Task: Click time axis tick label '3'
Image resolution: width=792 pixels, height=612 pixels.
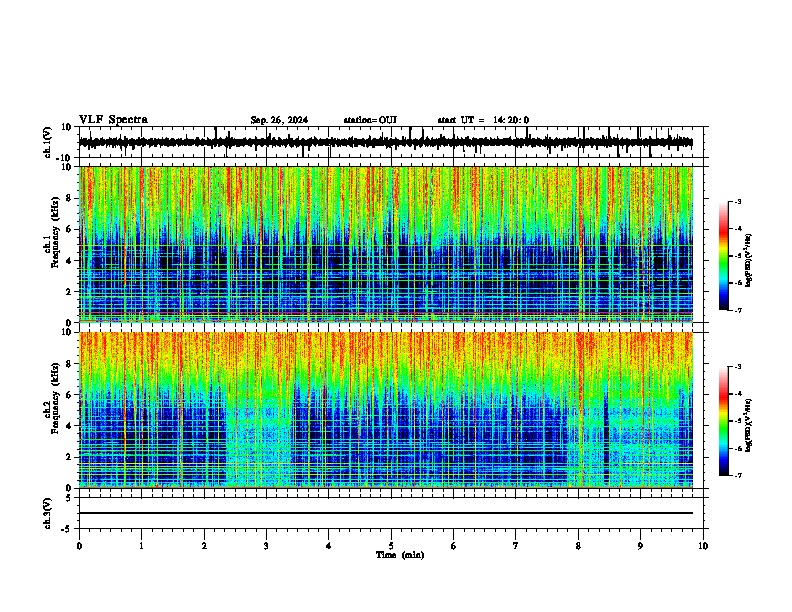Action: [x=266, y=546]
